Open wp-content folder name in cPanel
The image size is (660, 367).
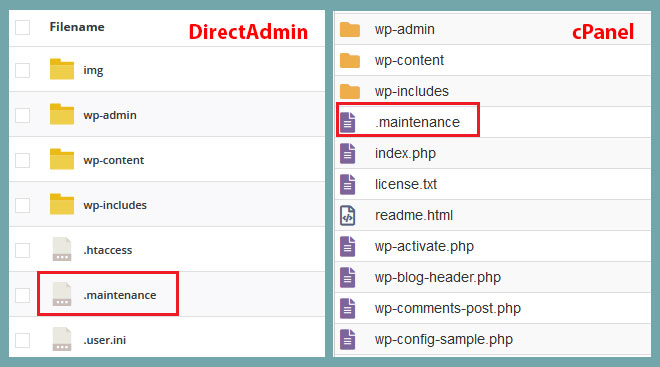409,60
